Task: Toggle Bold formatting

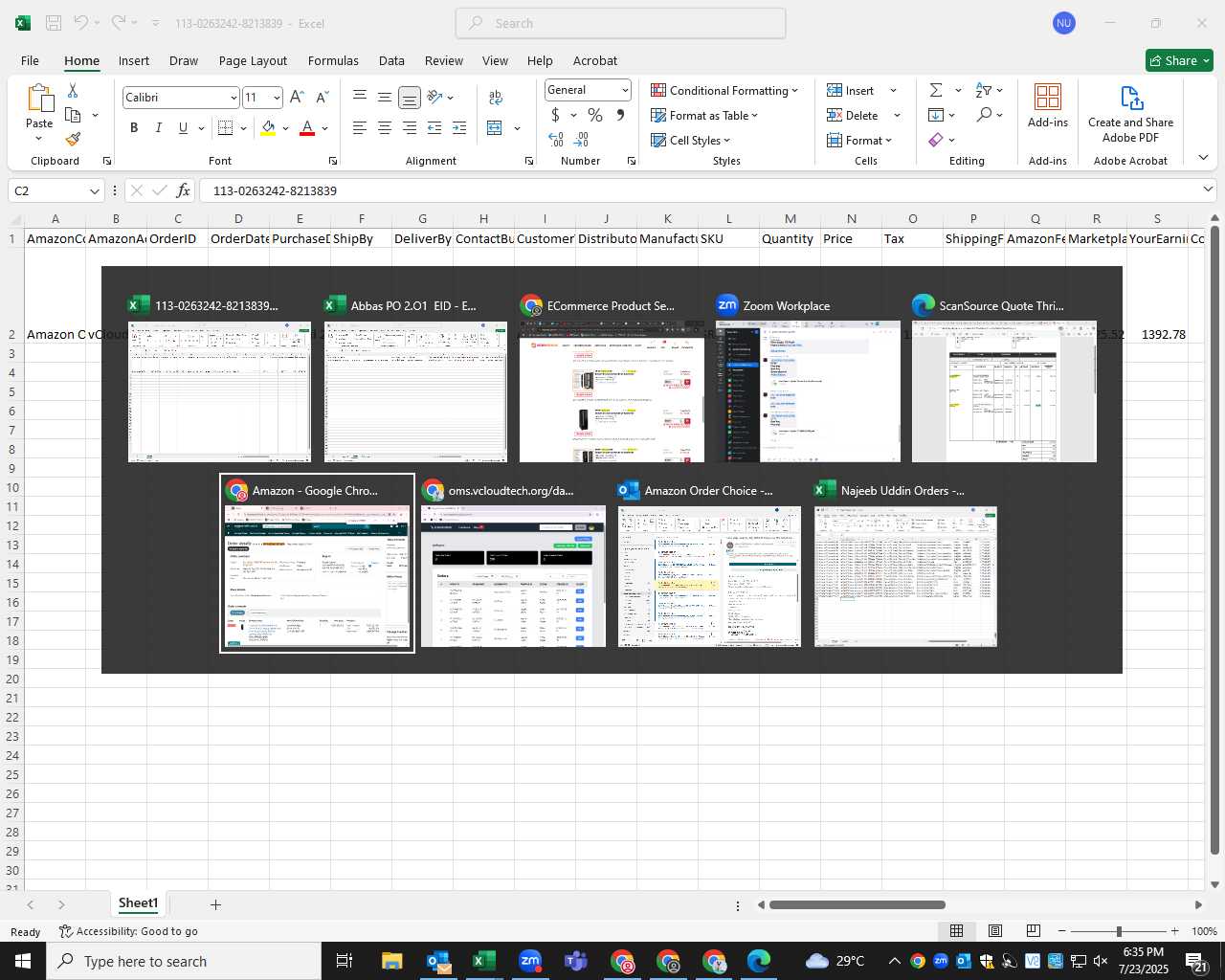Action: click(x=134, y=127)
